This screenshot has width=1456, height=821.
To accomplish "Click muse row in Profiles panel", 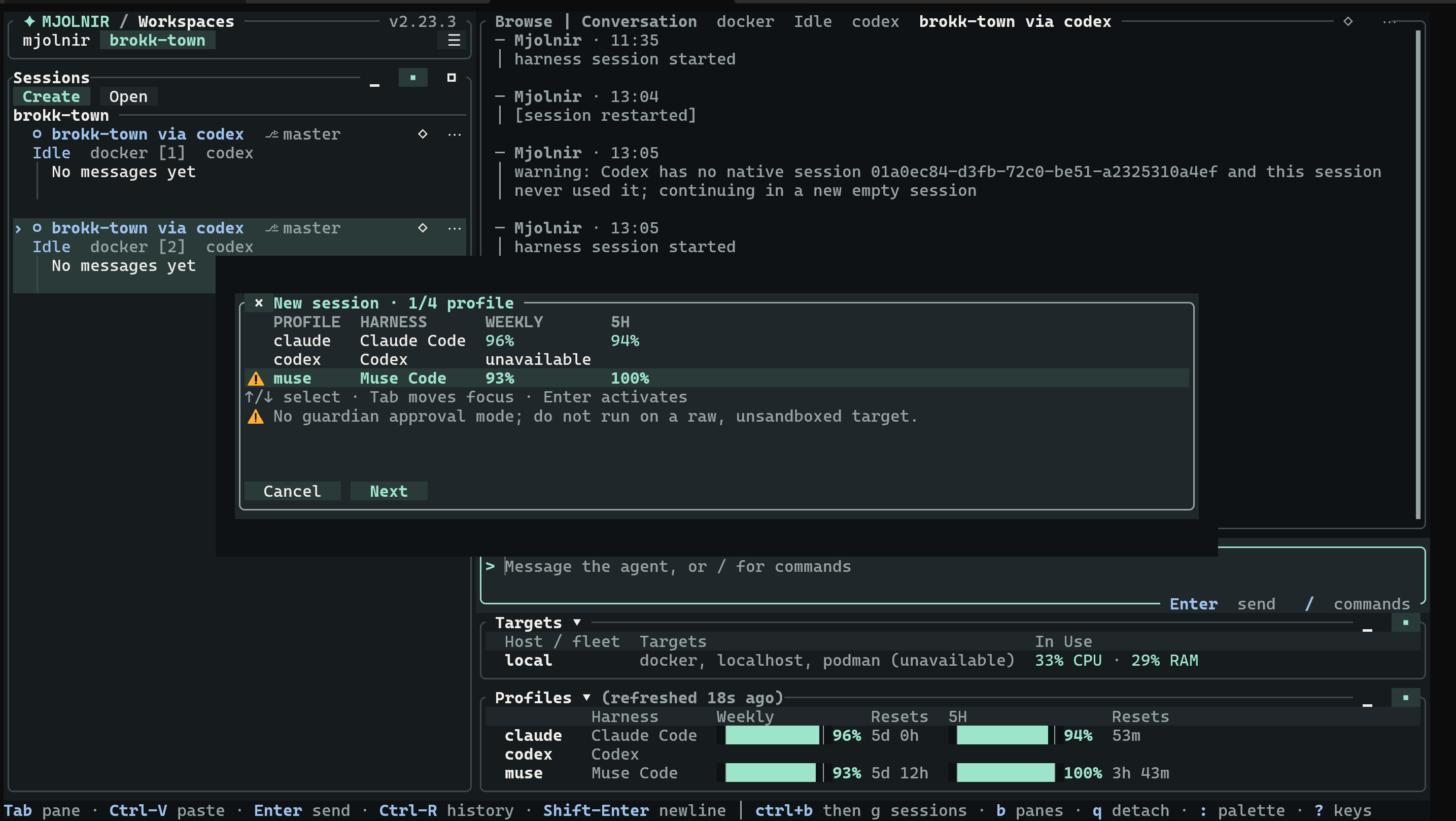I will coord(952,772).
